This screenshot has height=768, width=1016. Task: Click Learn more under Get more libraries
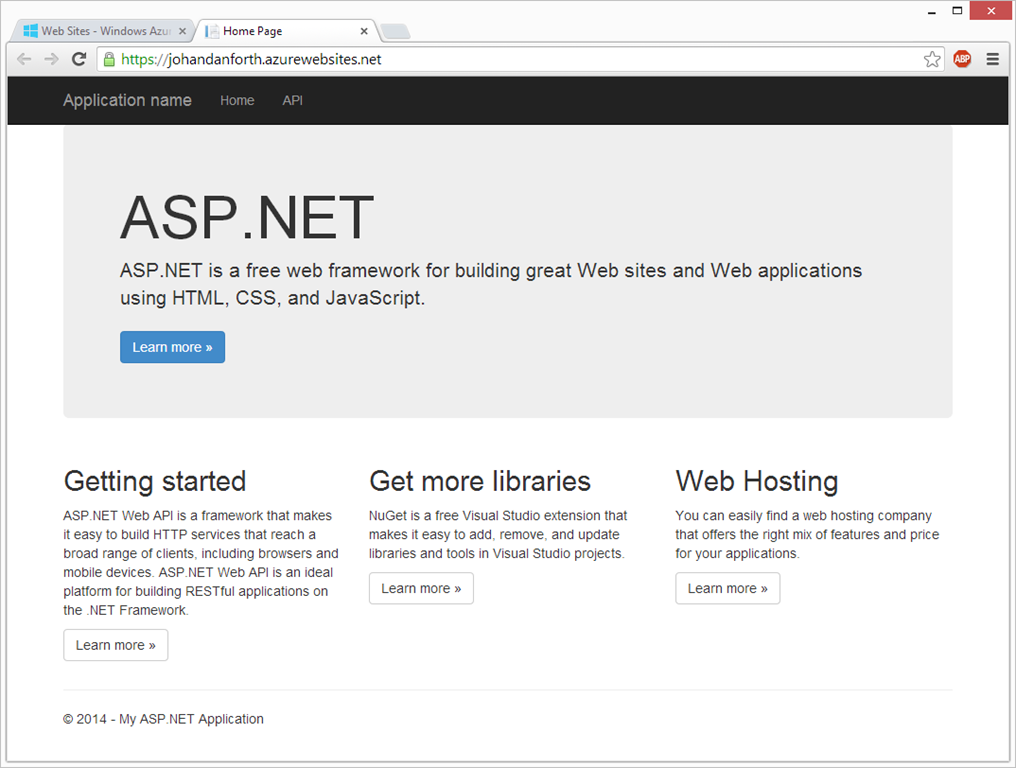pos(421,588)
